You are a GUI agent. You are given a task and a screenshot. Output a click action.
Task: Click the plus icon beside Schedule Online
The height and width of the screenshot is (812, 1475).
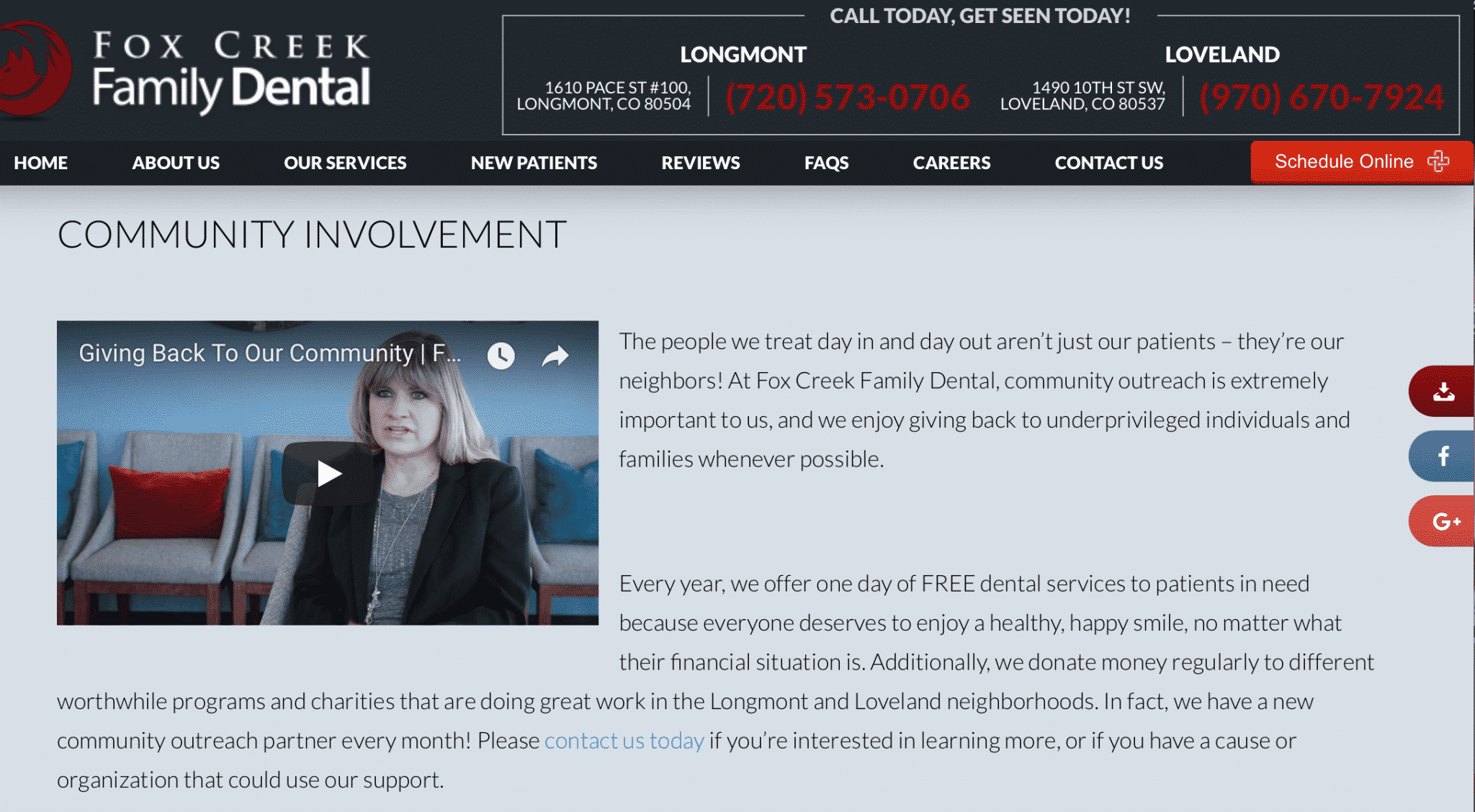[x=1438, y=161]
